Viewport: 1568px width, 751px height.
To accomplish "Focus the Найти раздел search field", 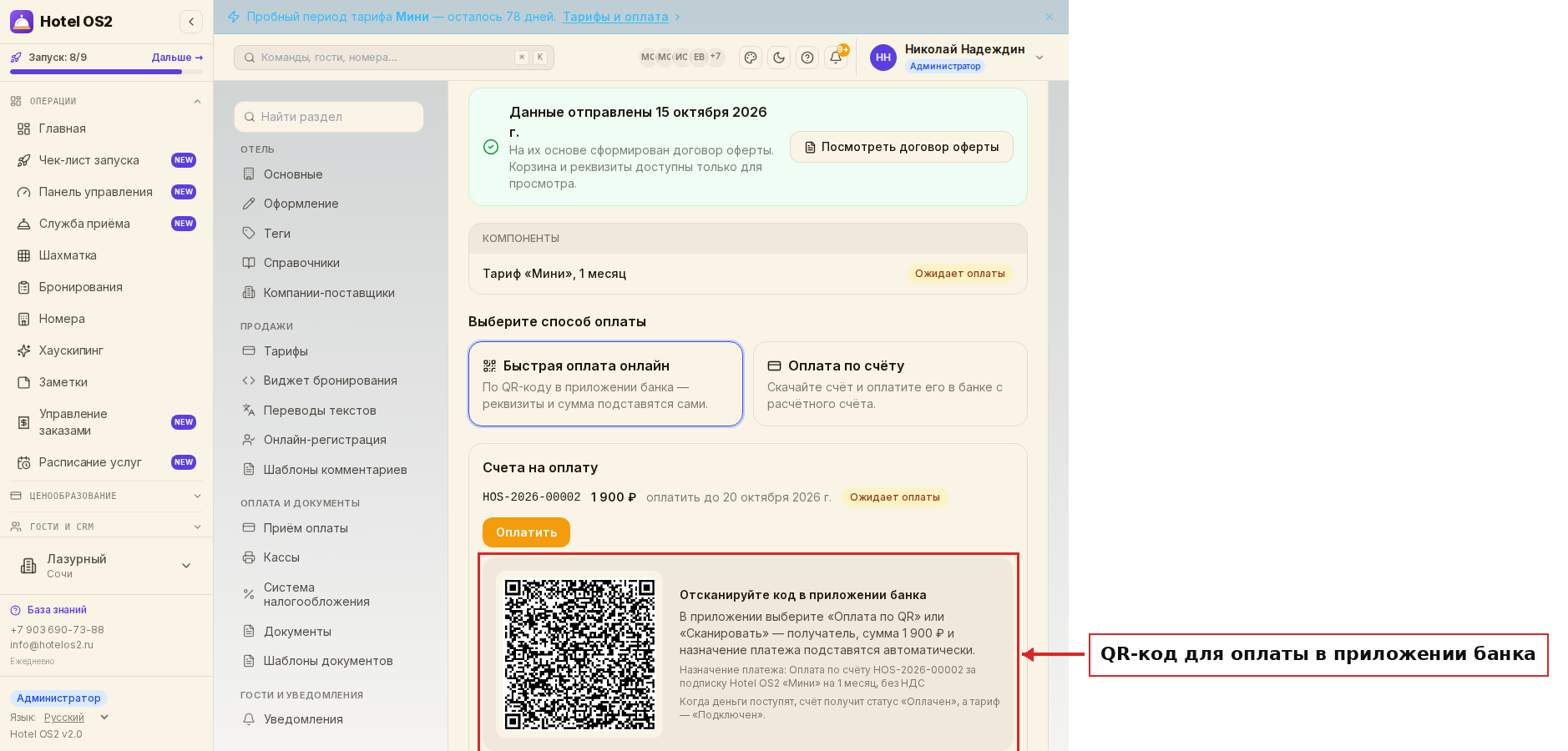I will click(x=329, y=117).
